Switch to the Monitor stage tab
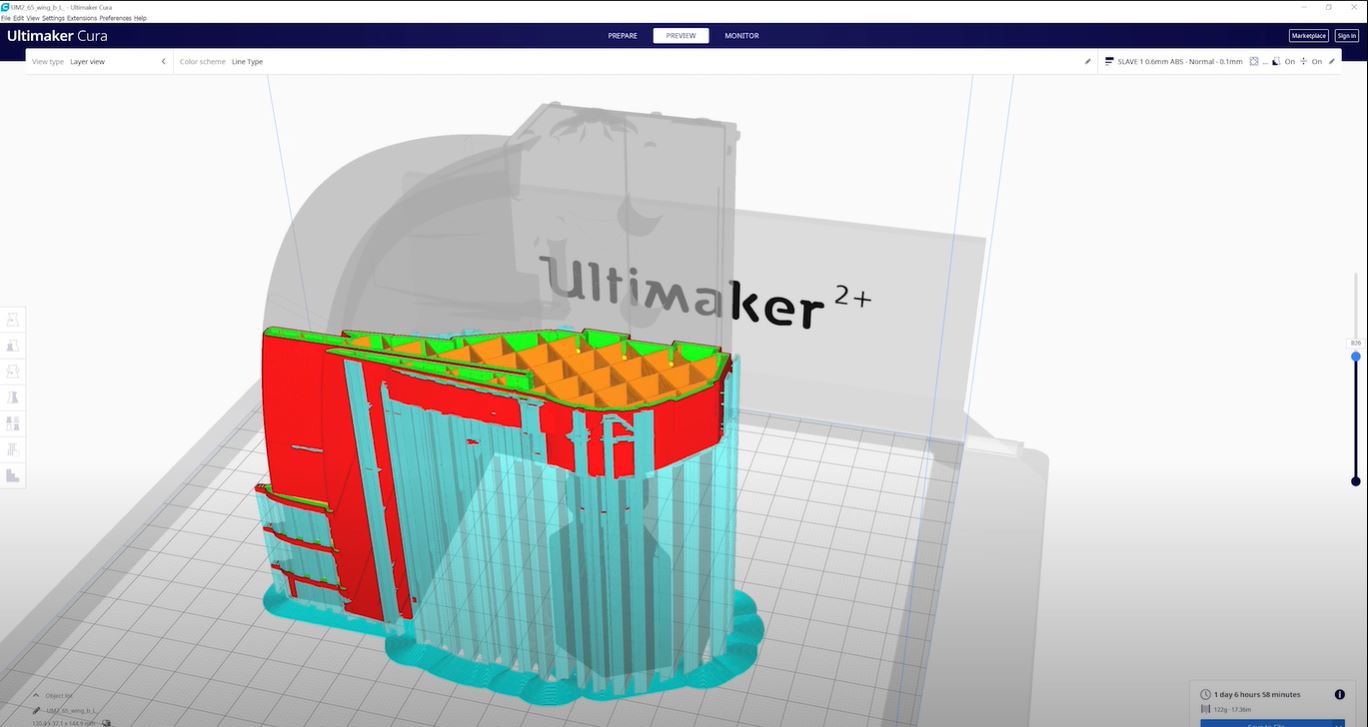This screenshot has width=1368, height=727. [x=741, y=36]
